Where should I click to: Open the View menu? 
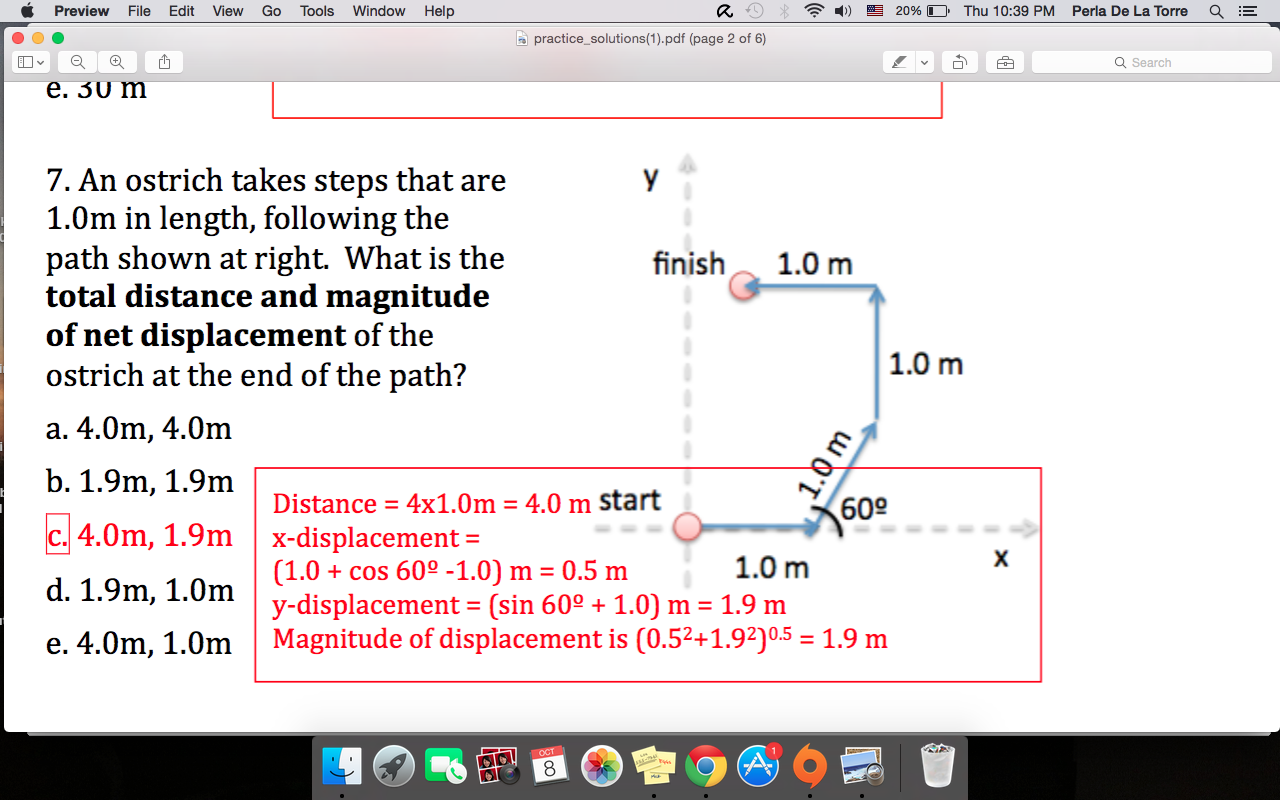[227, 11]
